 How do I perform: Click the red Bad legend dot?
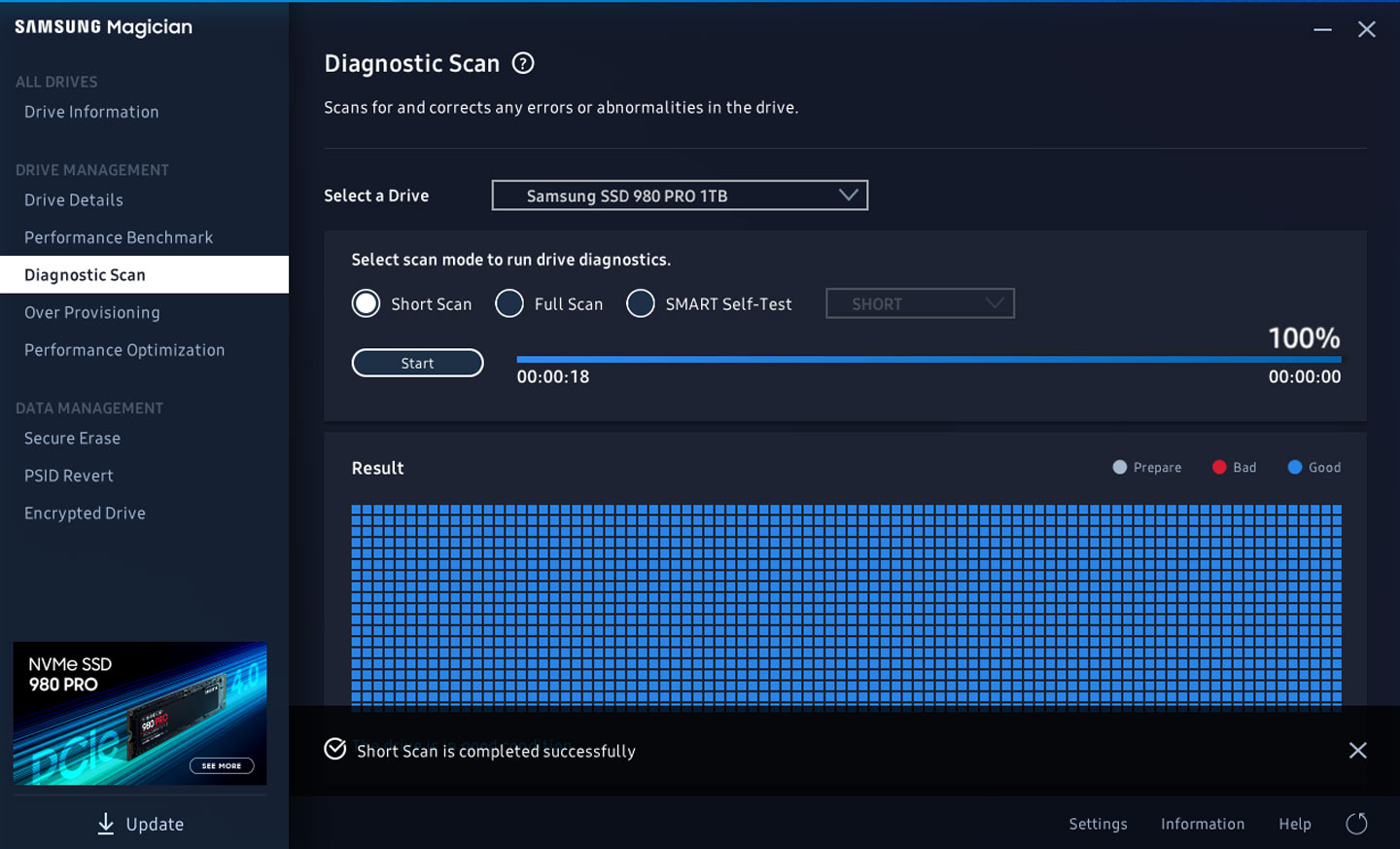point(1219,468)
